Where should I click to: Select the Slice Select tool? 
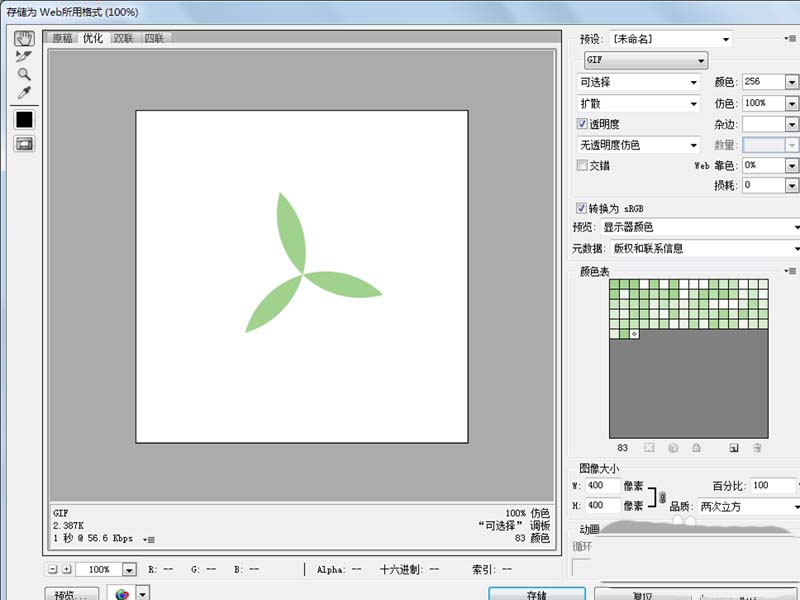pyautogui.click(x=24, y=57)
